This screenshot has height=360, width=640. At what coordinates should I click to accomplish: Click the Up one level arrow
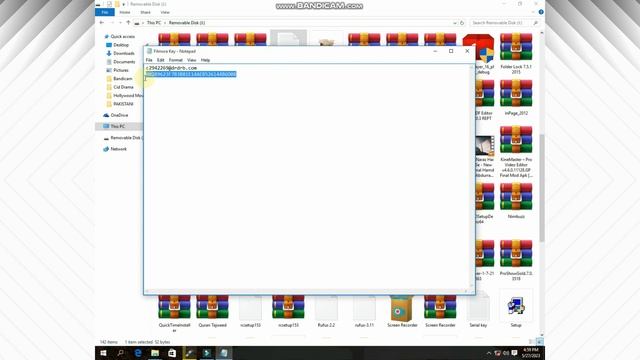click(128, 23)
